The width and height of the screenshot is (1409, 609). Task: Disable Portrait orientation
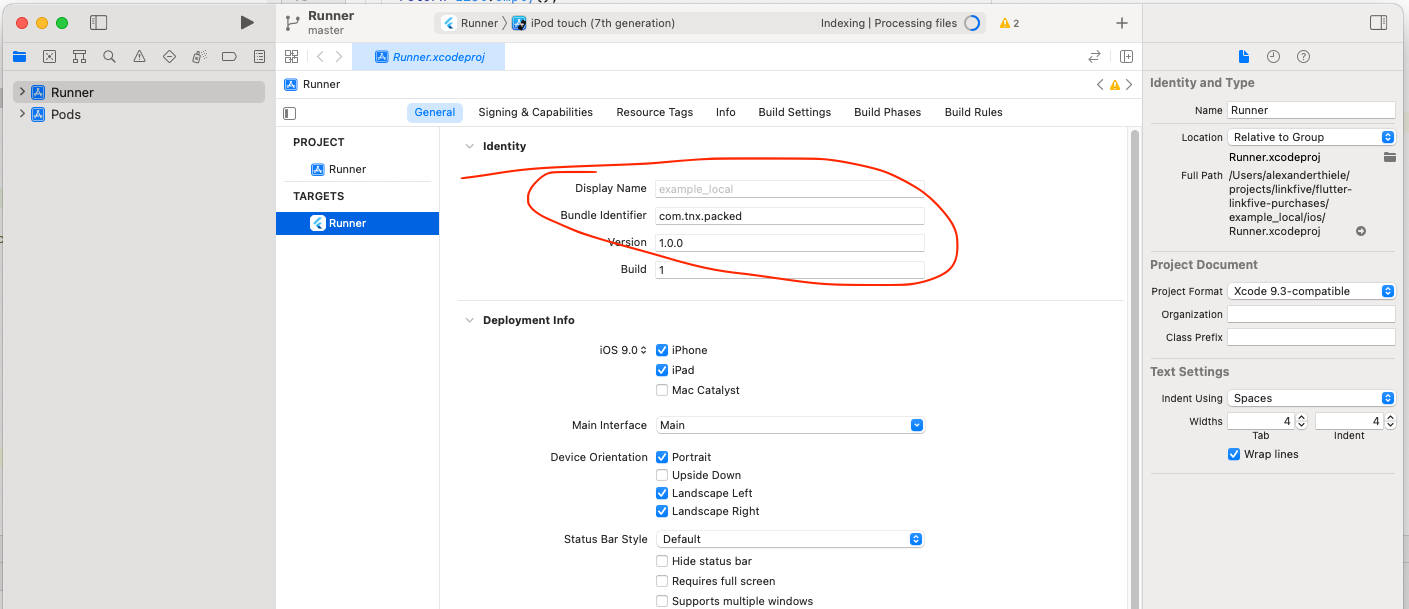click(x=662, y=457)
